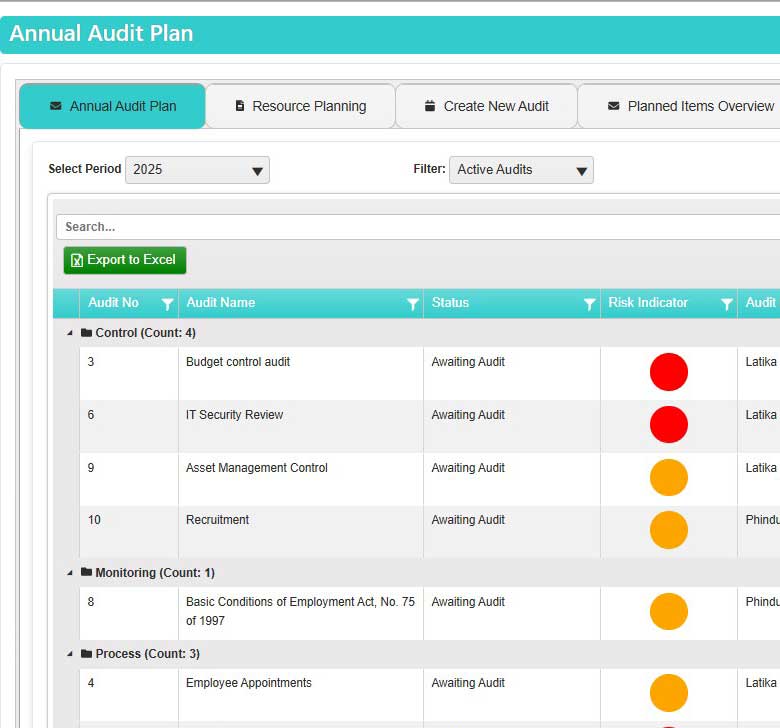This screenshot has width=780, height=728.
Task: Click the Annual Audit Plan tab envelope icon
Action: point(56,106)
